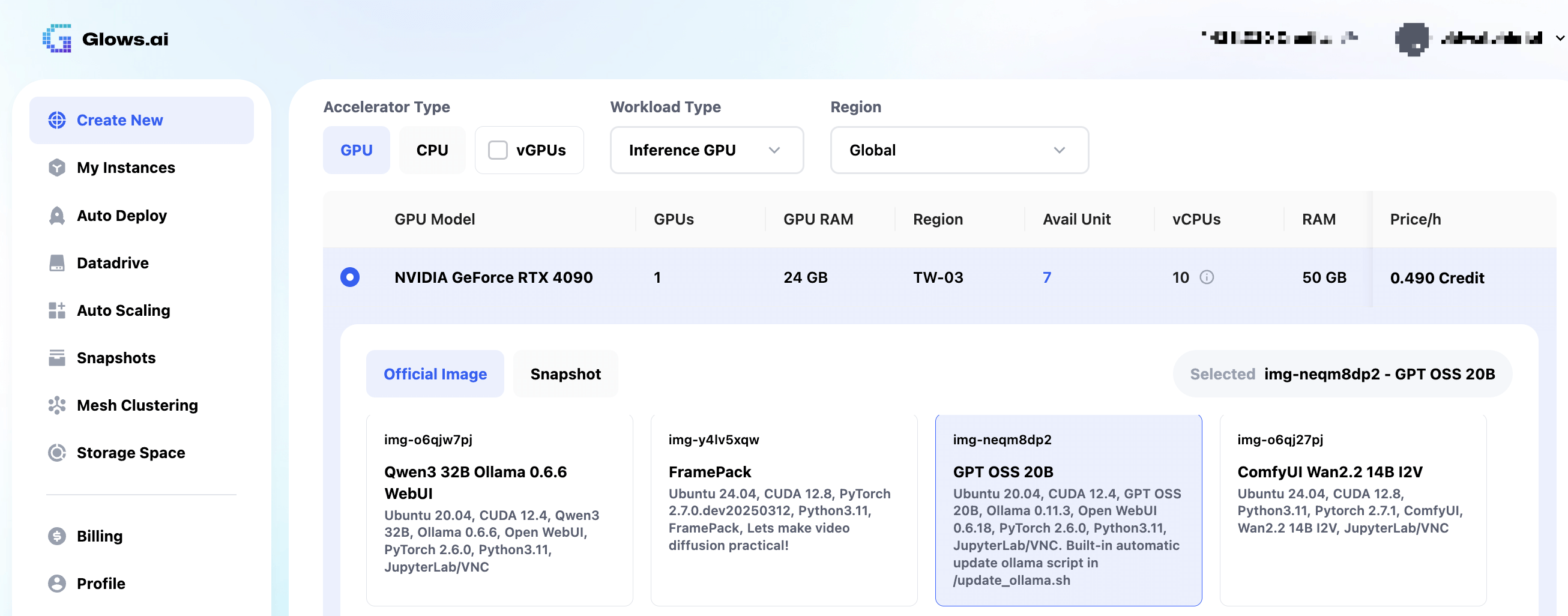Viewport: 1568px width, 616px height.
Task: Click the TW-03 region cell
Action: pos(938,277)
